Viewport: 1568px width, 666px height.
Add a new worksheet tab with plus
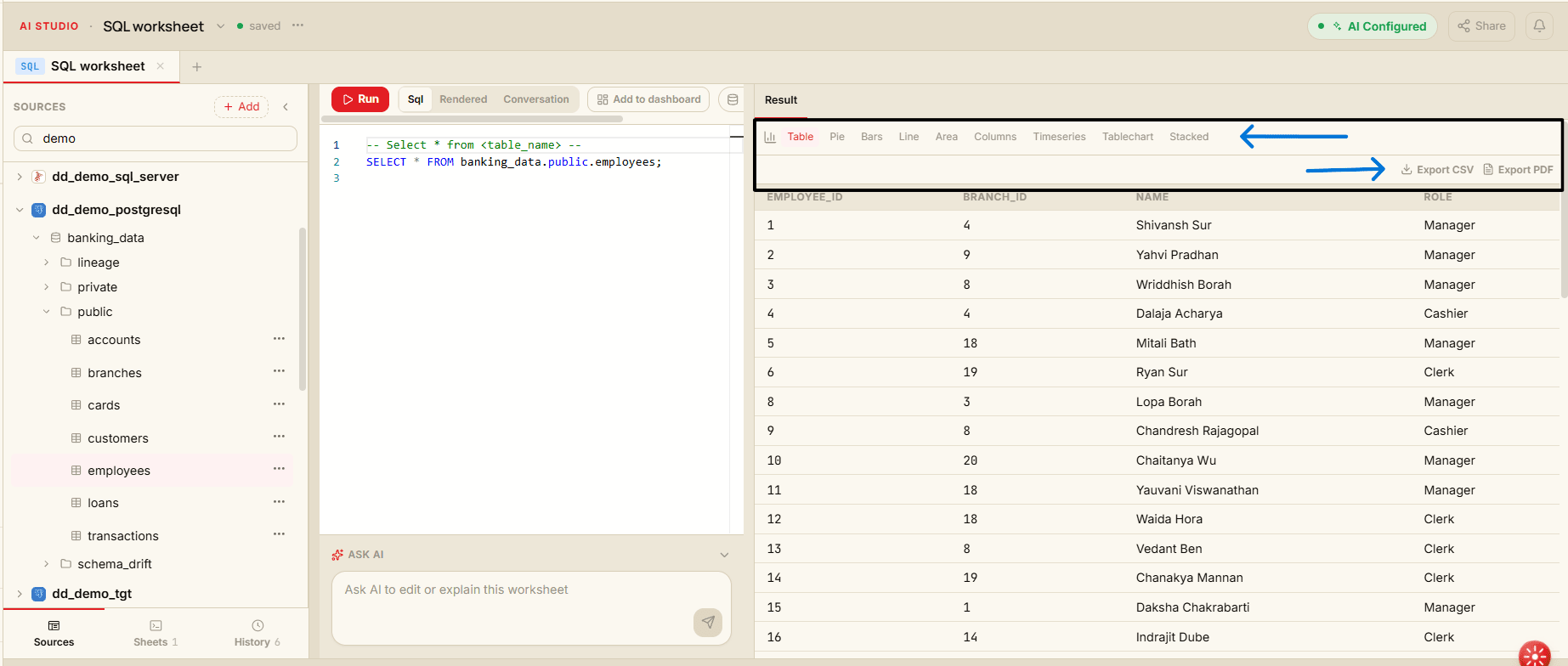point(196,67)
